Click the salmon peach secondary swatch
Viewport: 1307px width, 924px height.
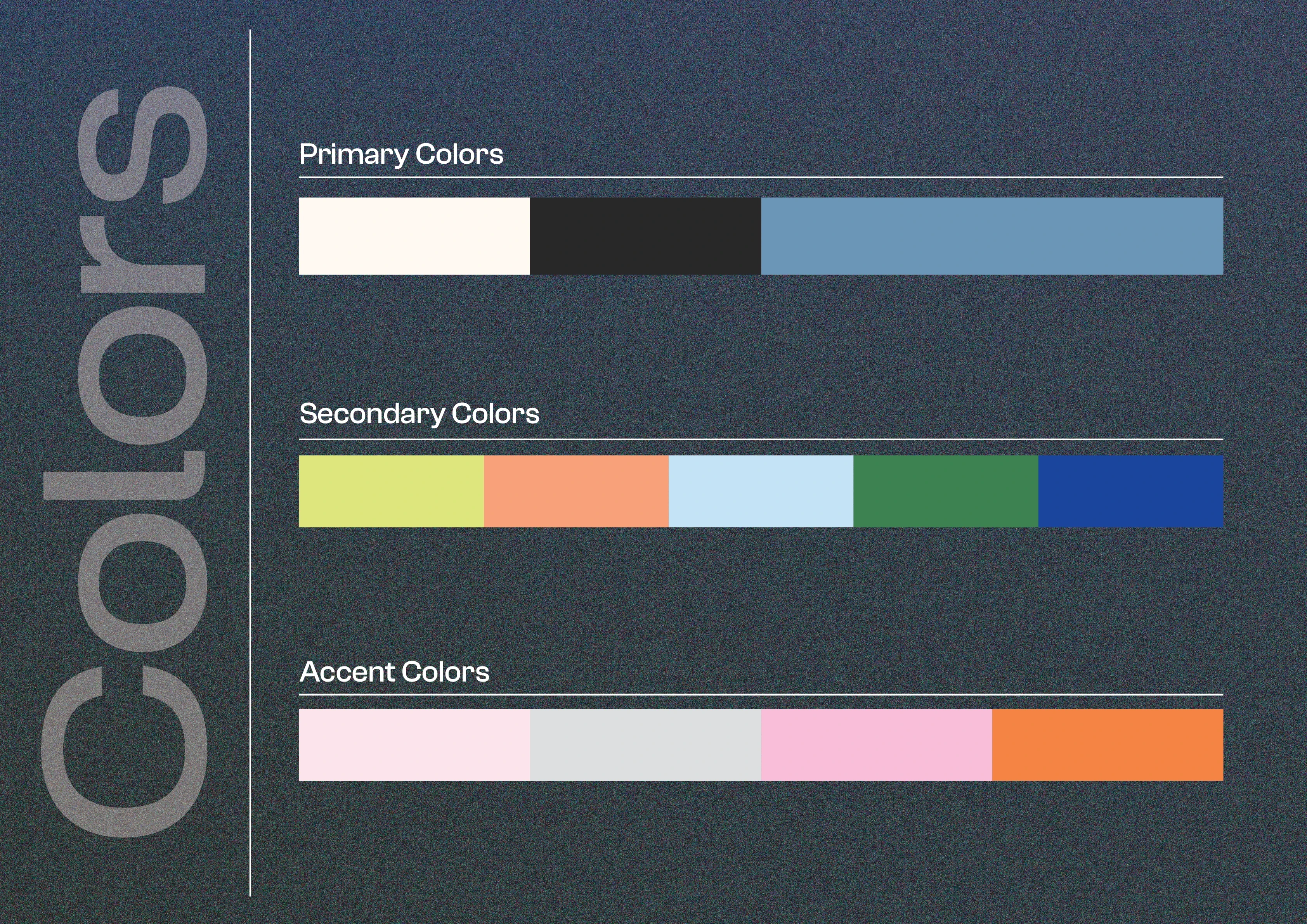576,491
